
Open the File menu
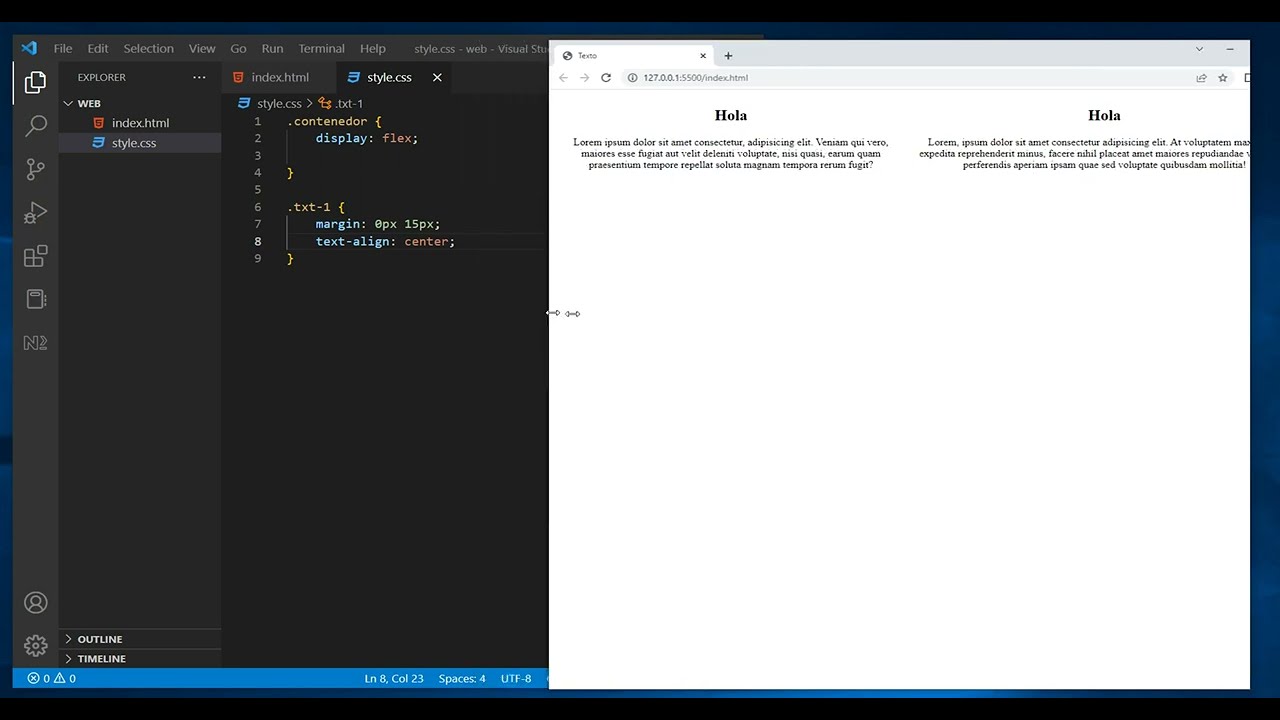tap(63, 48)
